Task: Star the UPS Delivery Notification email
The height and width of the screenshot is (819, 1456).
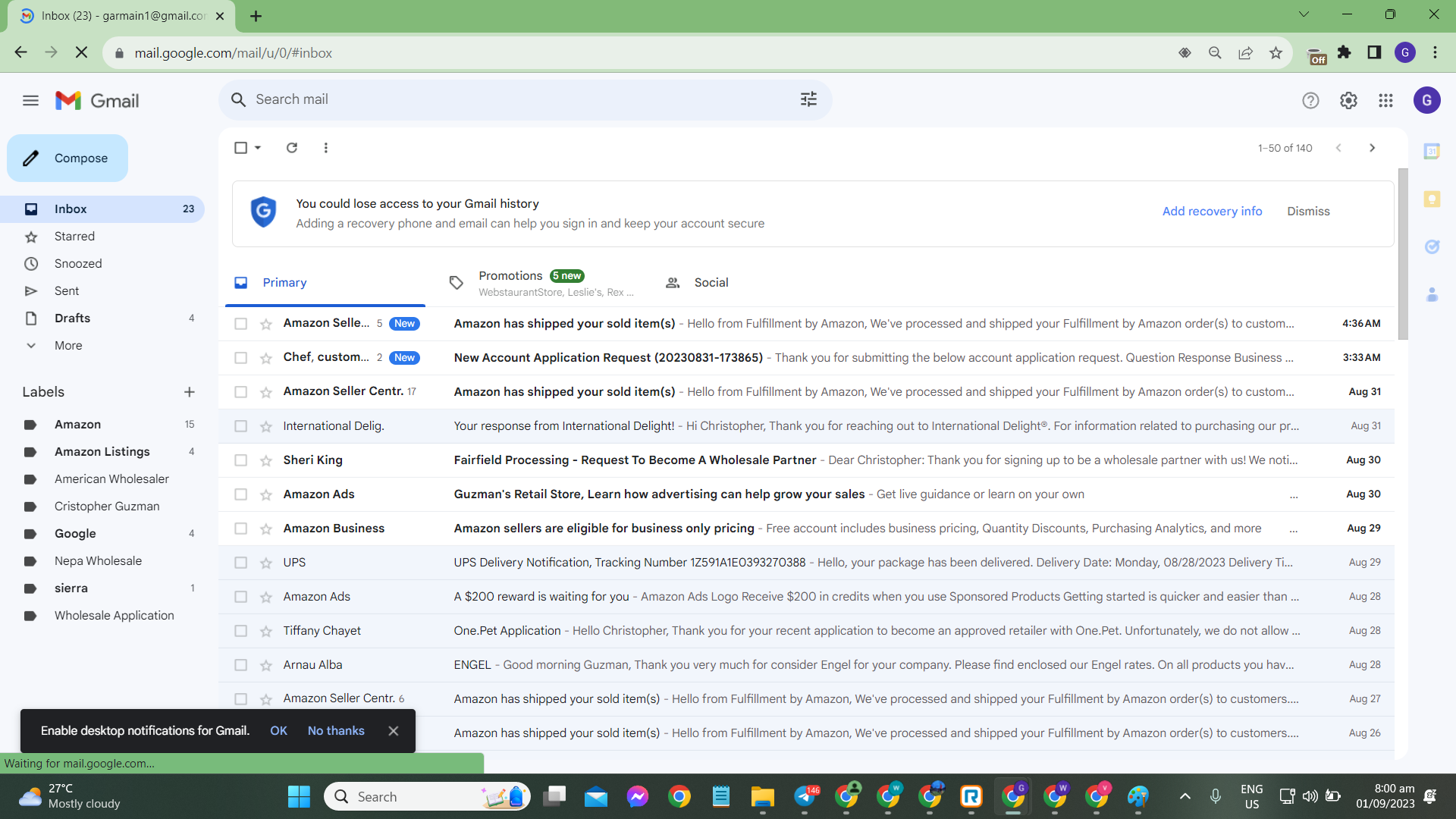Action: [x=266, y=563]
